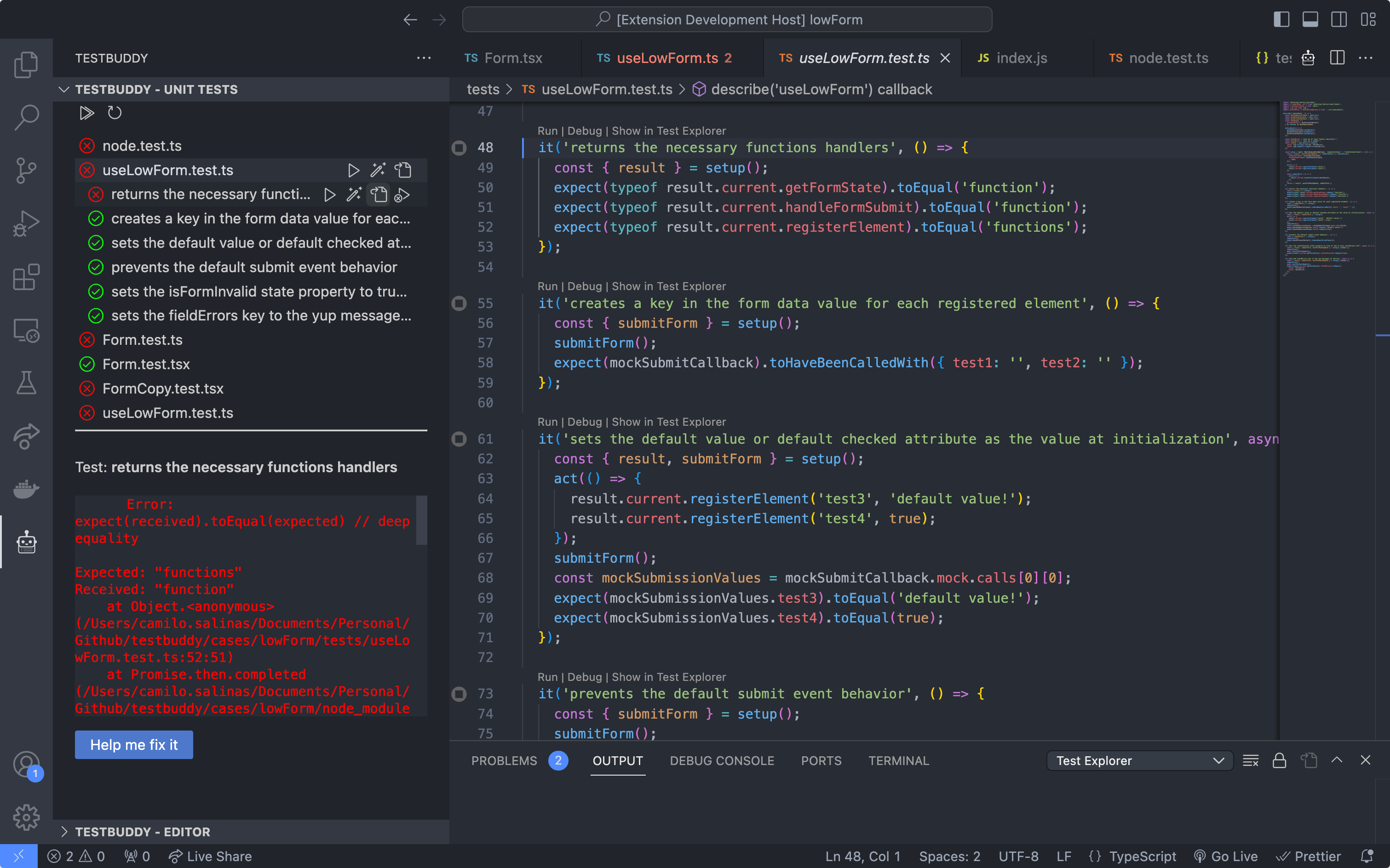
Task: Click the Help me fix it button
Action: point(134,745)
